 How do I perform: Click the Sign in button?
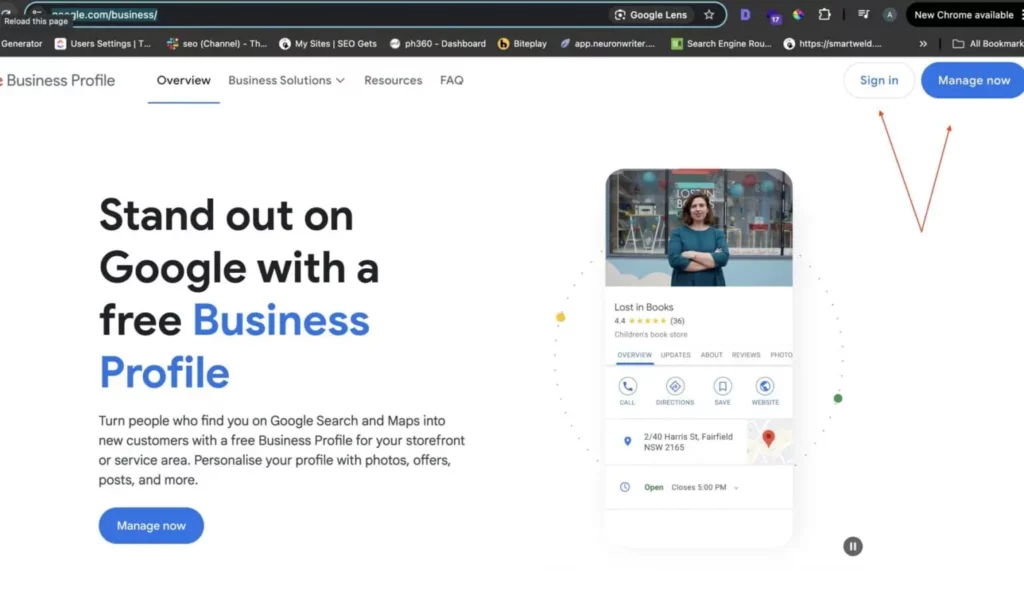(x=878, y=80)
